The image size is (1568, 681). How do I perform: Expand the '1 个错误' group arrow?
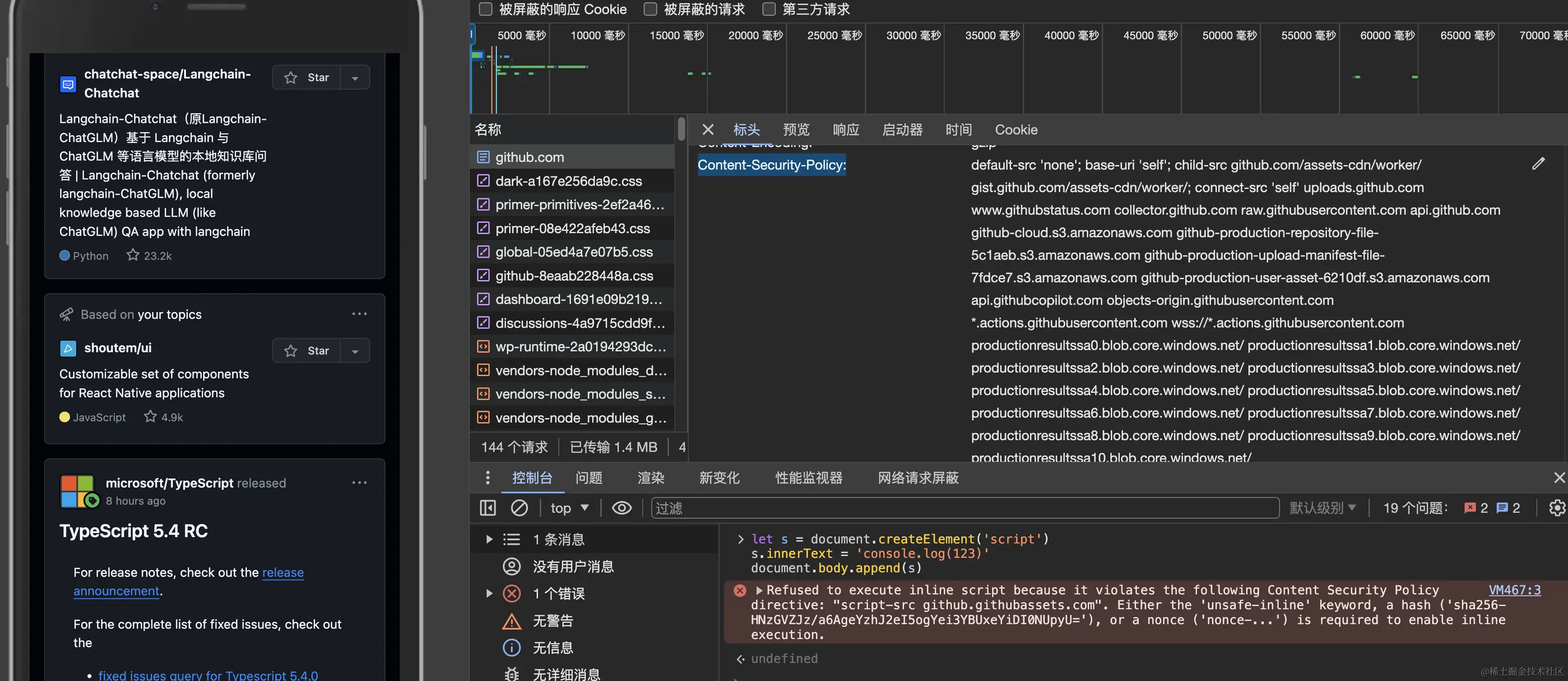pyautogui.click(x=489, y=593)
